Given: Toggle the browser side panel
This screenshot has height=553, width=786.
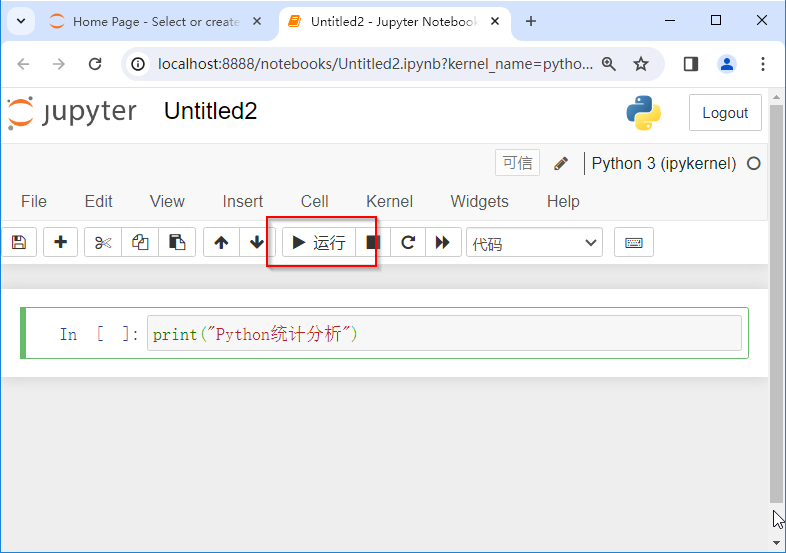Looking at the screenshot, I should tap(691, 64).
